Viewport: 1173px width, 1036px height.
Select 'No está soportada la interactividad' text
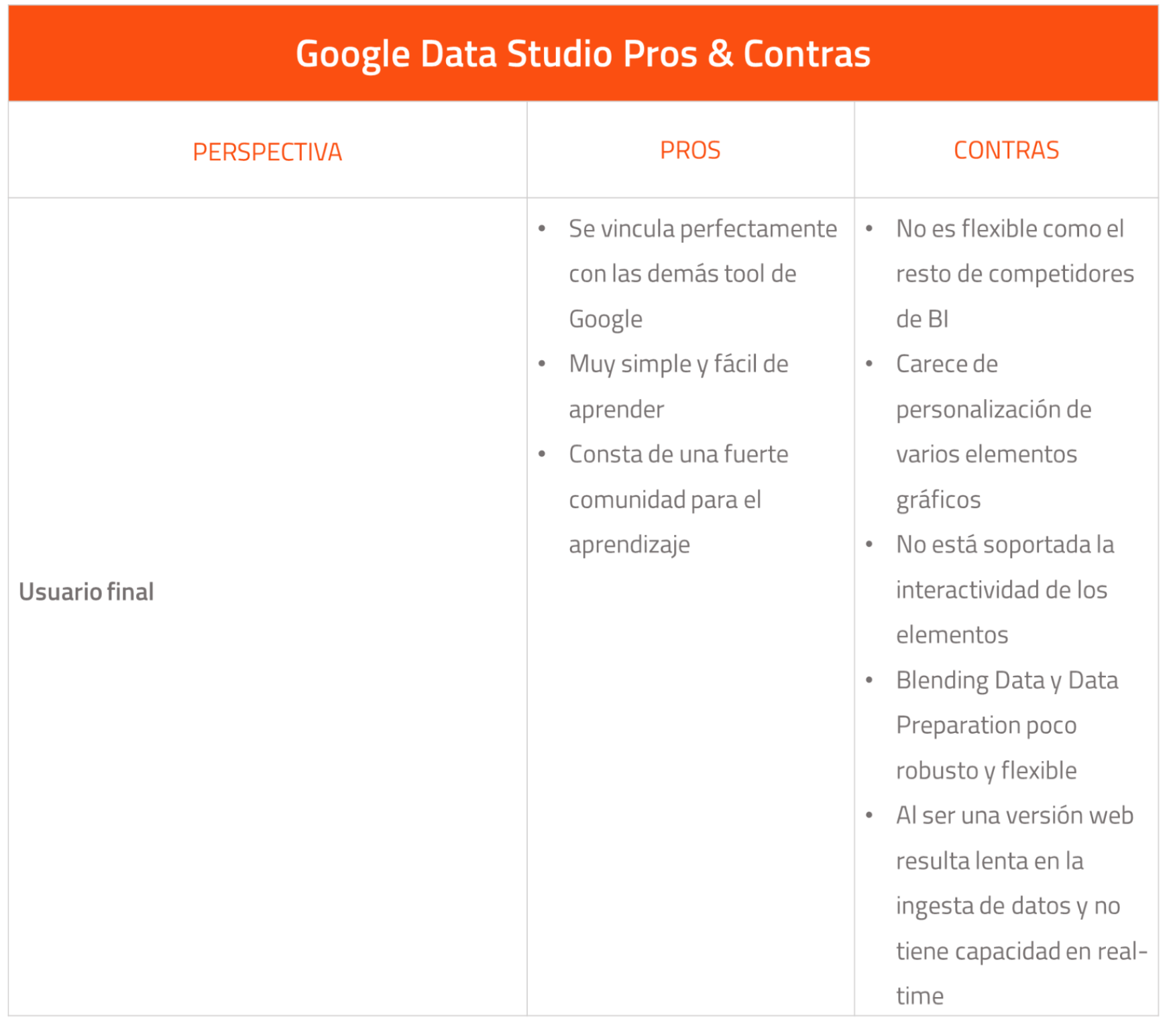1005,544
